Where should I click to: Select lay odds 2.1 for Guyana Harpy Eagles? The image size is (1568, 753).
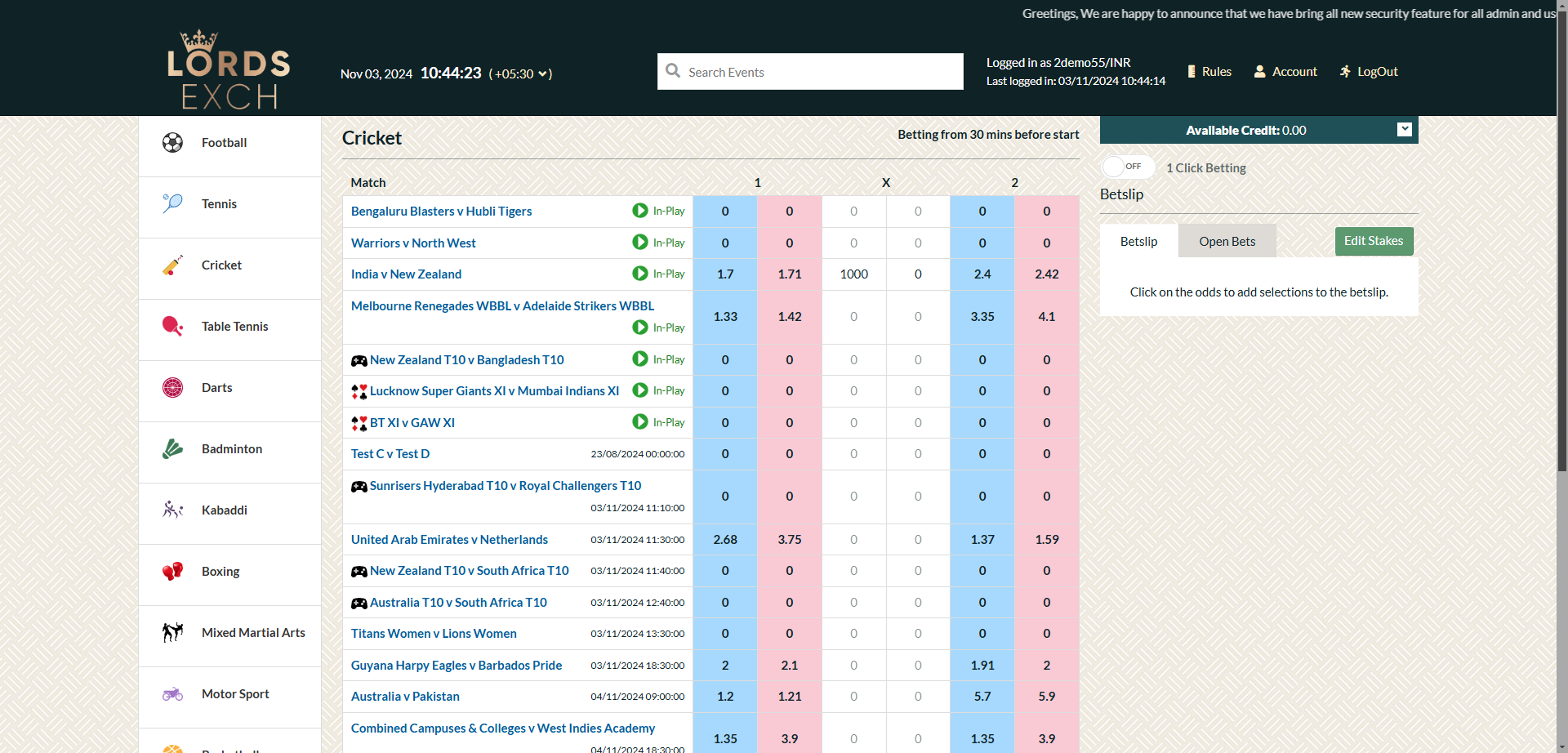click(790, 666)
